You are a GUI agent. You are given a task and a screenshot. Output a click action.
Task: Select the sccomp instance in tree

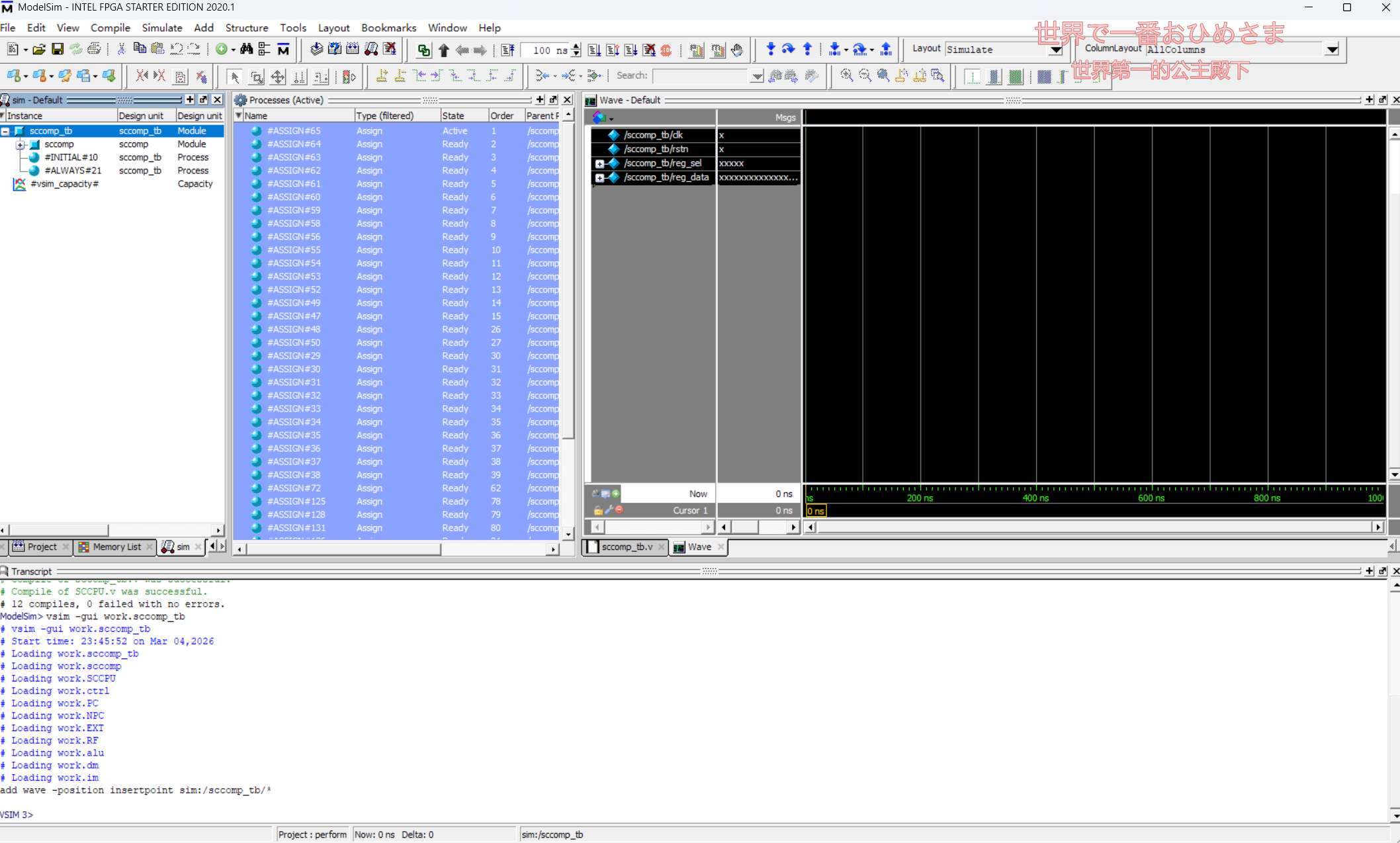tap(59, 144)
